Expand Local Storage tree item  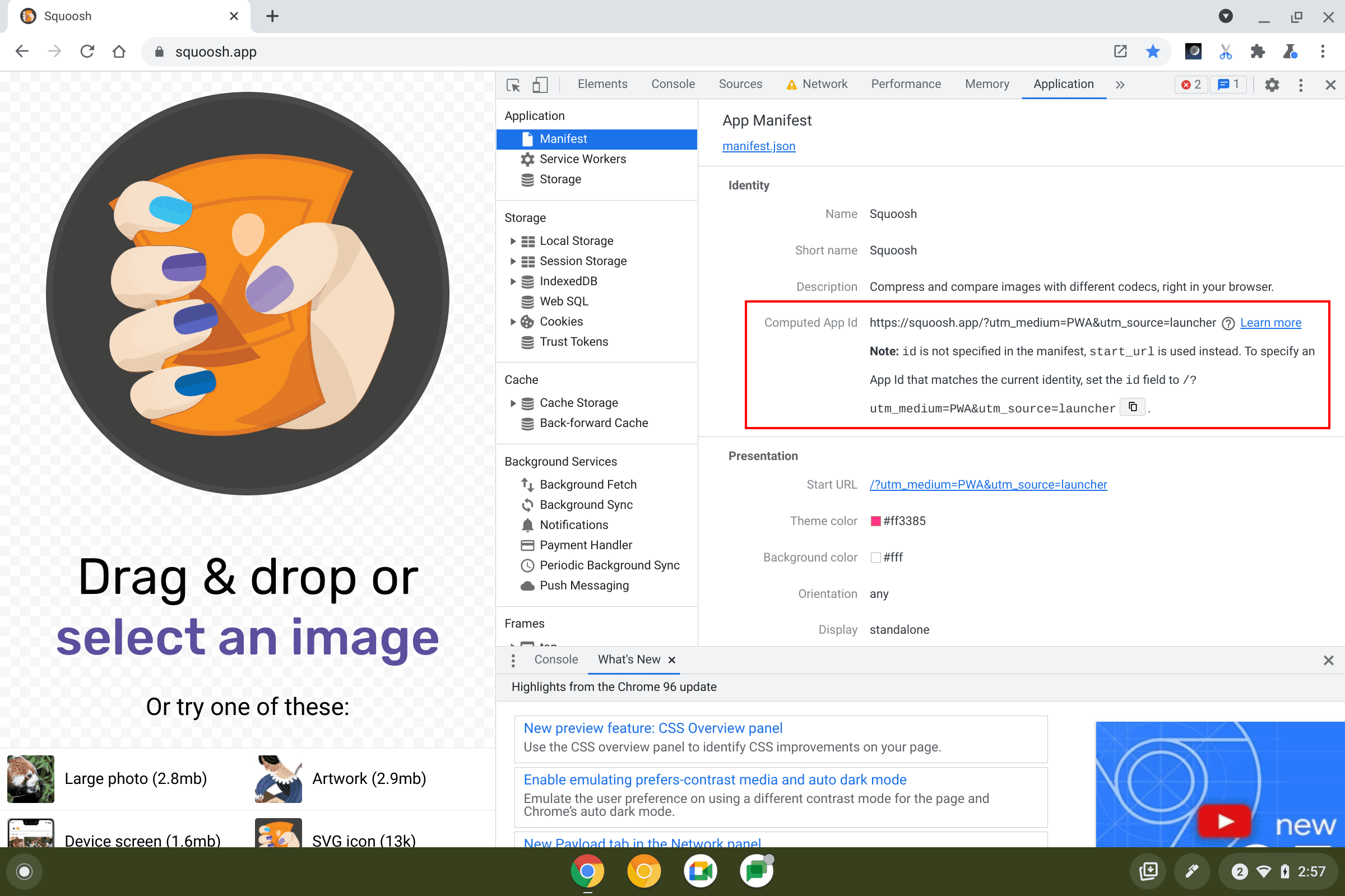511,241
